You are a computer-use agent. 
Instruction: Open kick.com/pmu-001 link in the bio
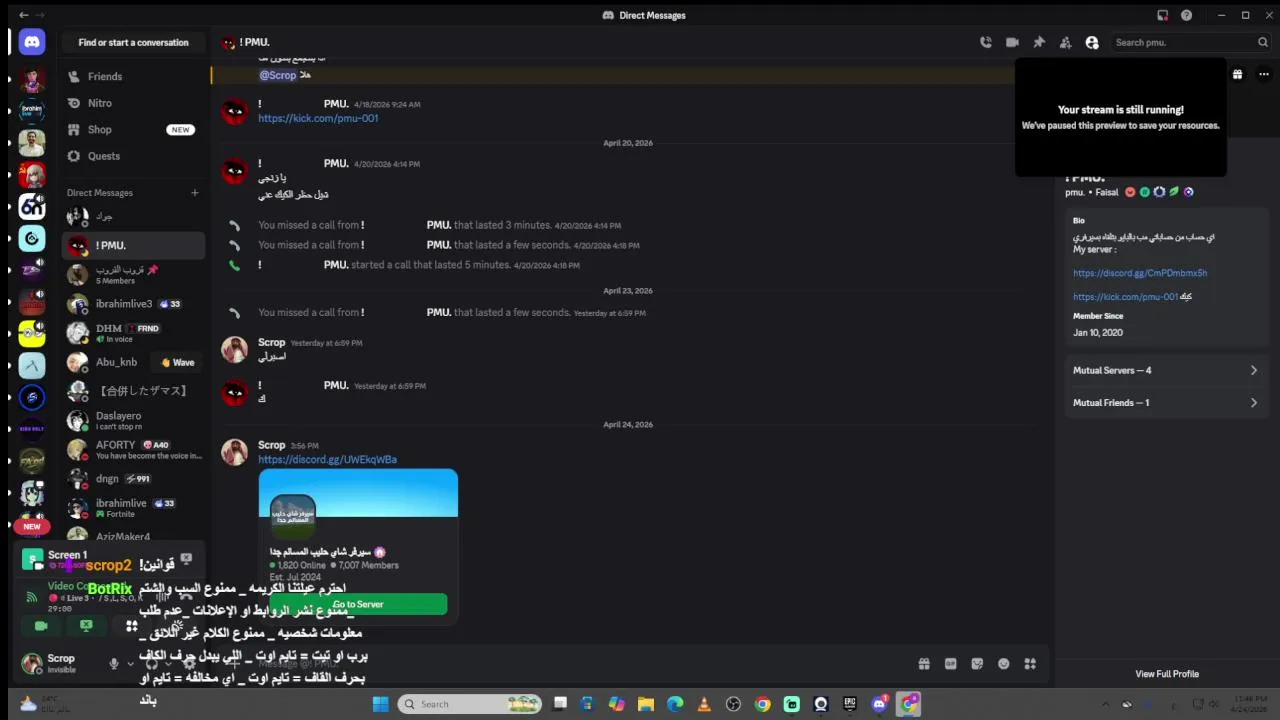pyautogui.click(x=1125, y=297)
